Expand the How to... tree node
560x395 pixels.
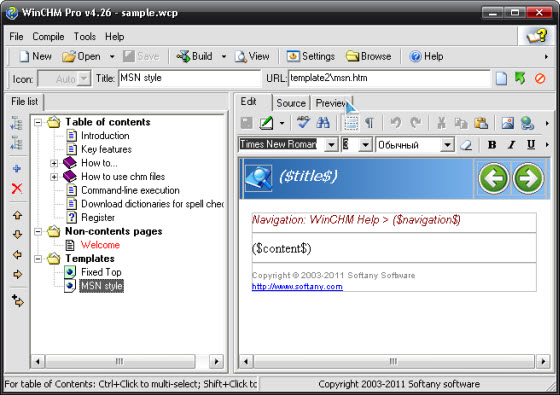[54, 163]
